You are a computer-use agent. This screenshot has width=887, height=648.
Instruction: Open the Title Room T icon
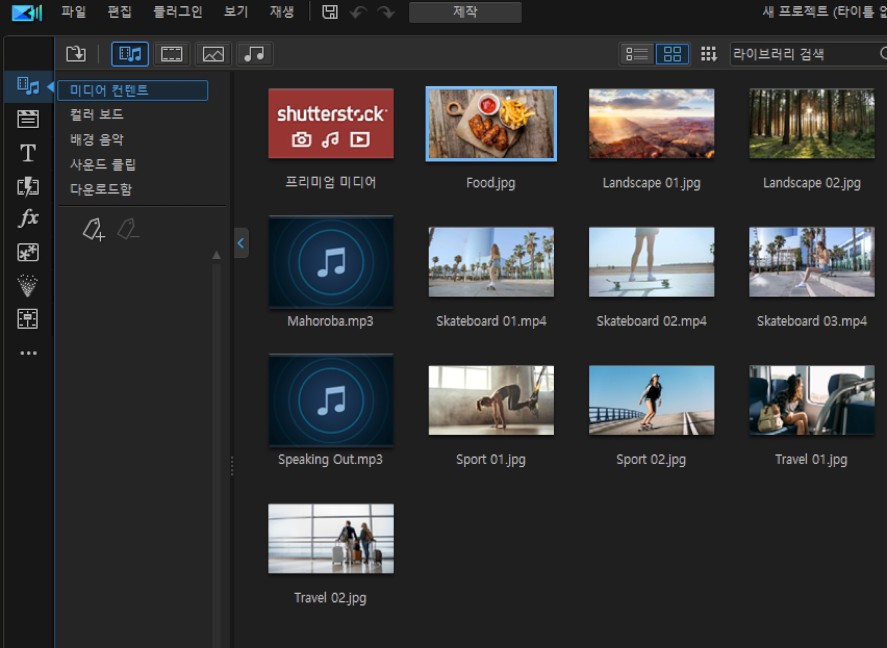[x=28, y=153]
